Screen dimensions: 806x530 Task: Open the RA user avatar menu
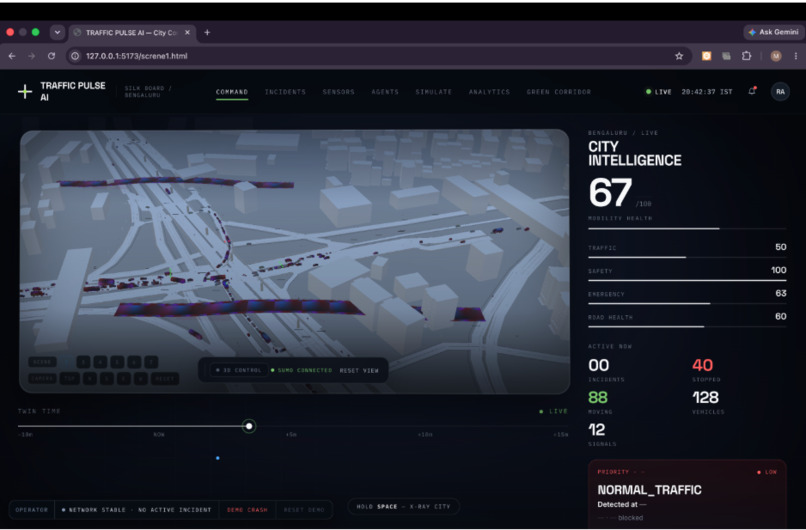pyautogui.click(x=780, y=92)
